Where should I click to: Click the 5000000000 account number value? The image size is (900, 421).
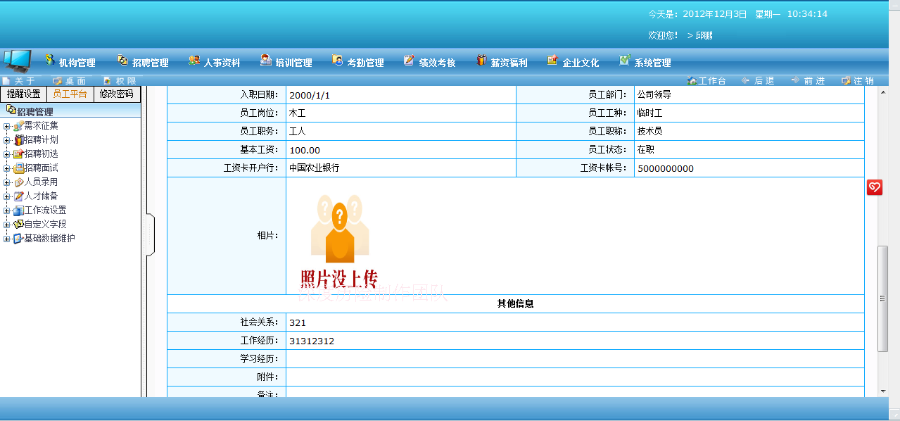tap(666, 169)
